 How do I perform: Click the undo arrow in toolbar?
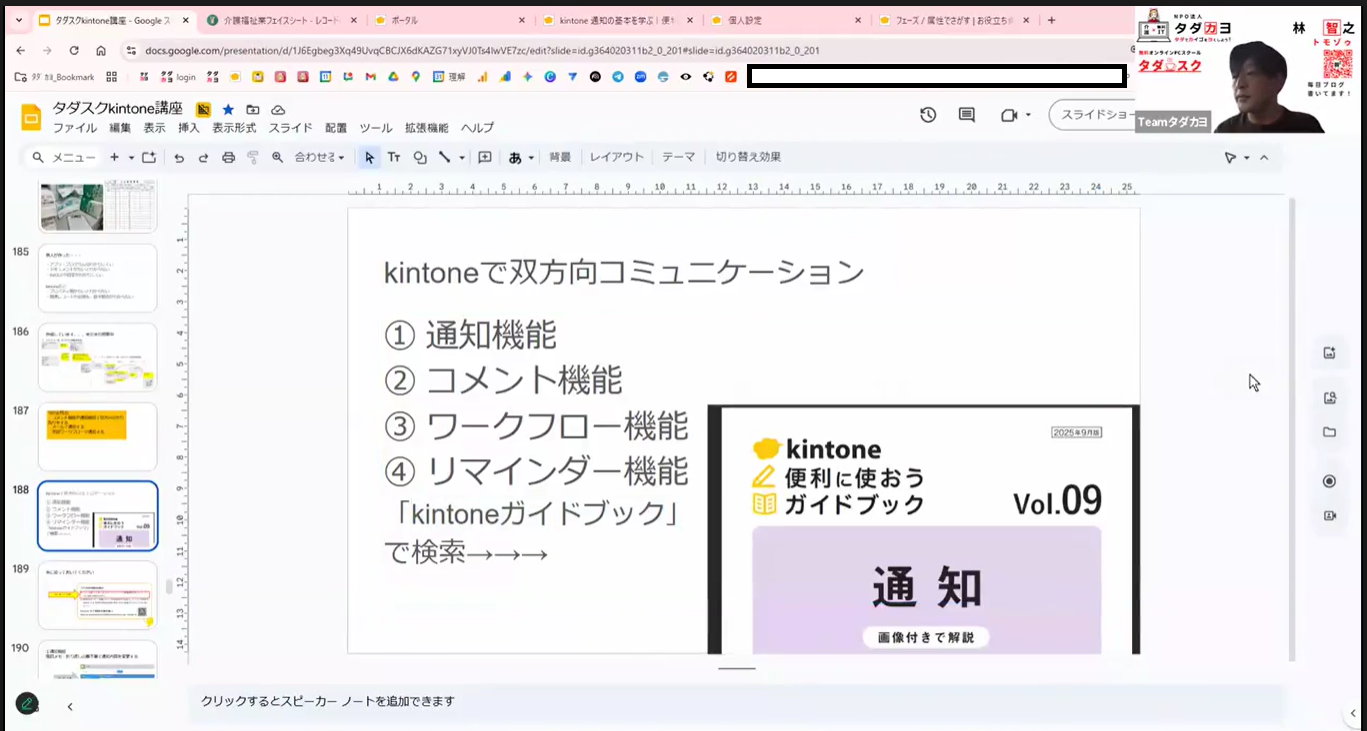(179, 158)
